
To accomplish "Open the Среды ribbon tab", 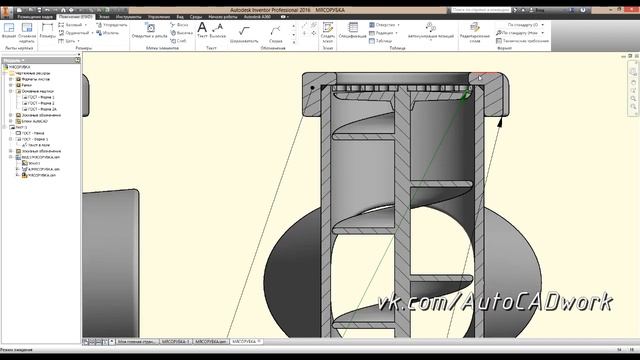I will pyautogui.click(x=196, y=17).
